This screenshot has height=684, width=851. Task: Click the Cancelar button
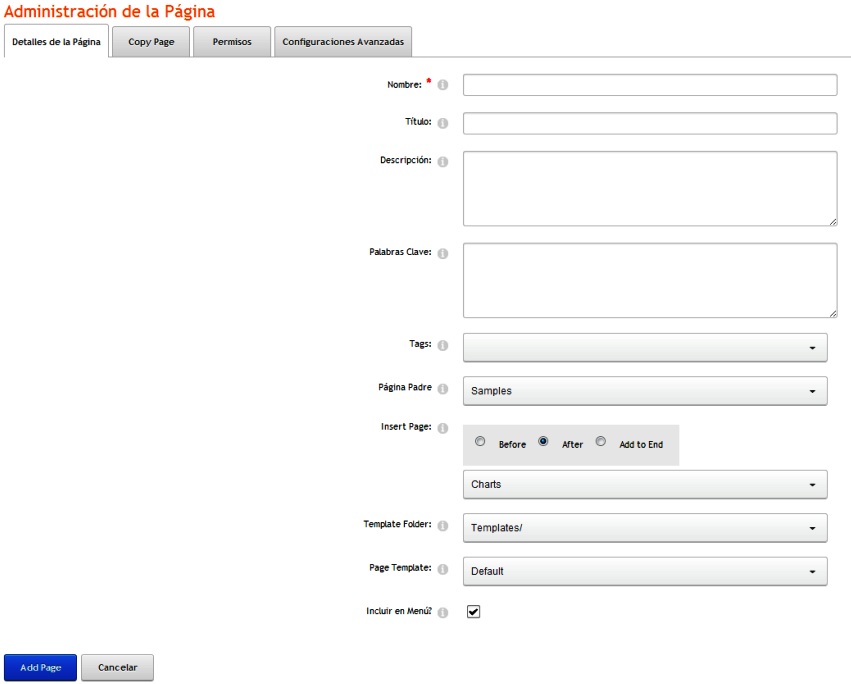point(117,667)
